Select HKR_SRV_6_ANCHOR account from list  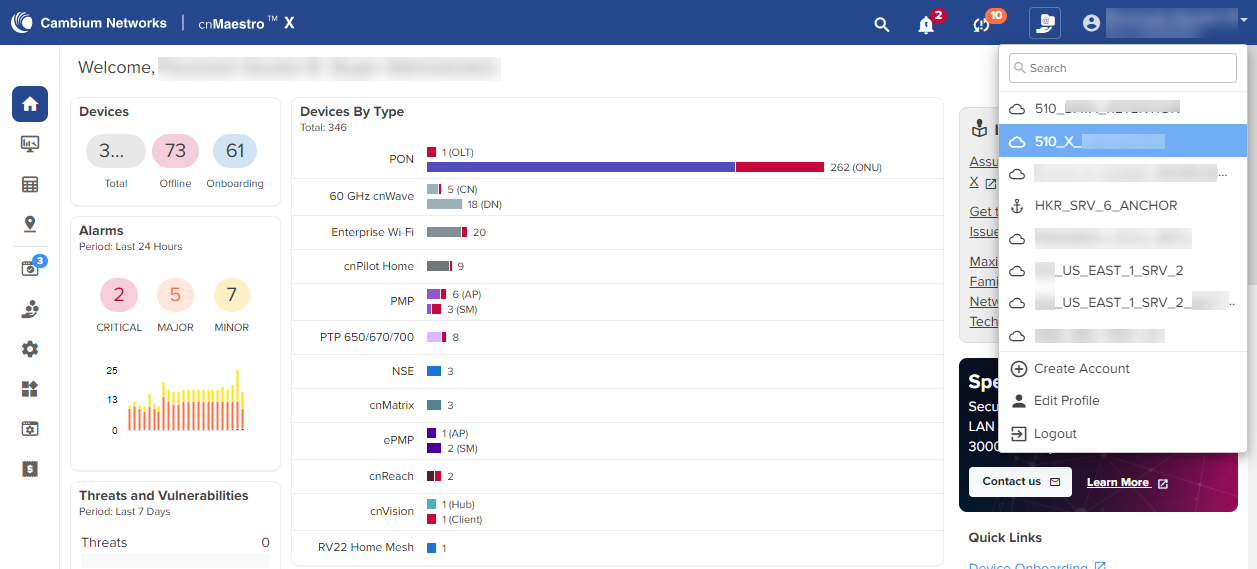pyautogui.click(x=1105, y=206)
